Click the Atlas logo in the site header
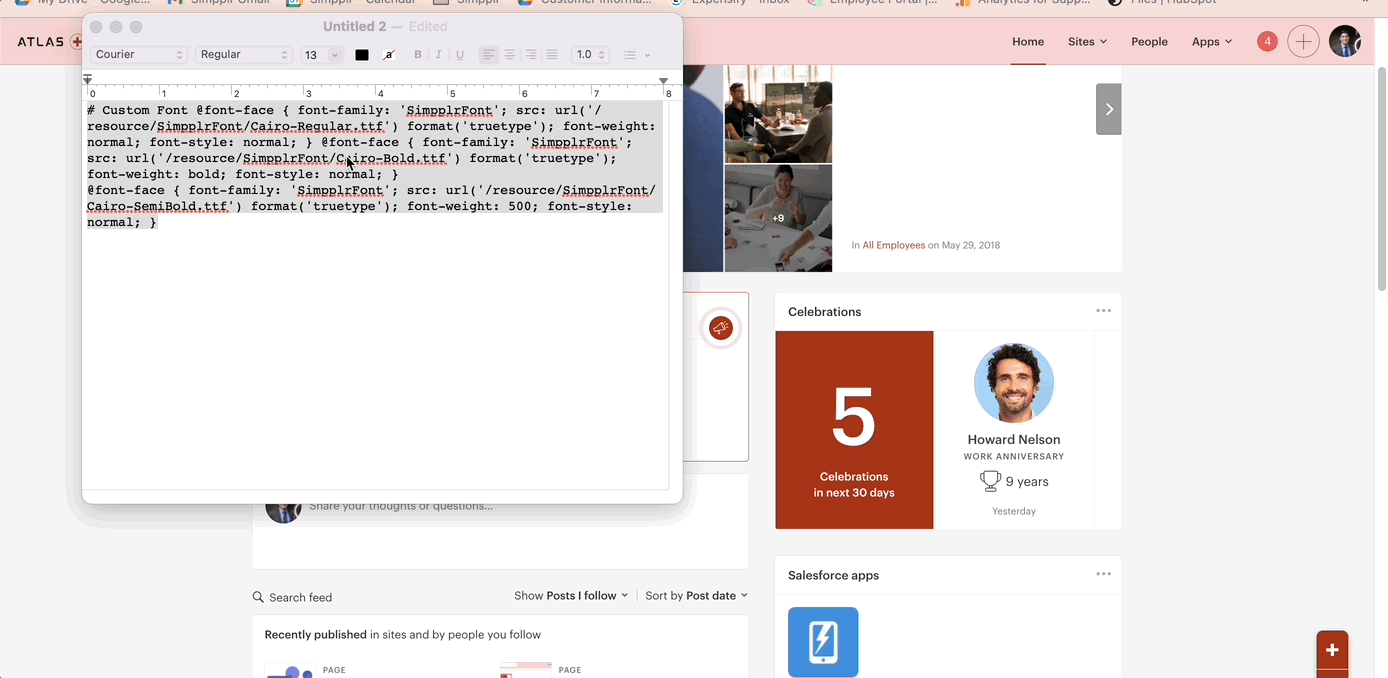 (x=50, y=42)
